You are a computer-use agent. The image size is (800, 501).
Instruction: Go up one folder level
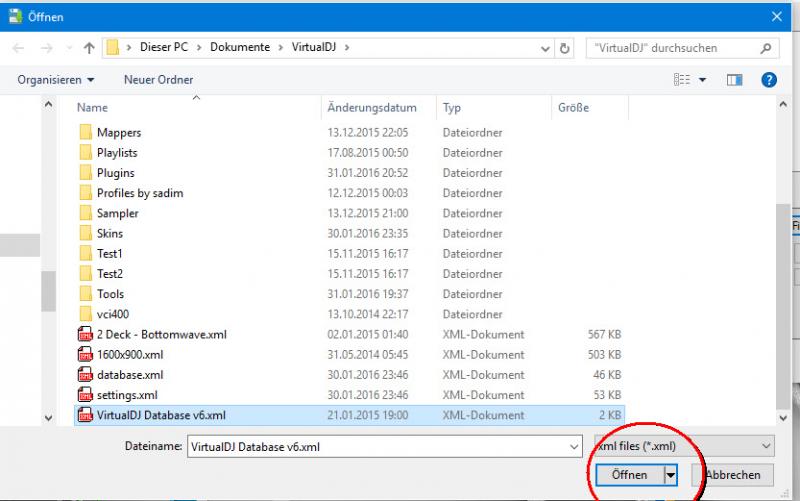coord(89,48)
